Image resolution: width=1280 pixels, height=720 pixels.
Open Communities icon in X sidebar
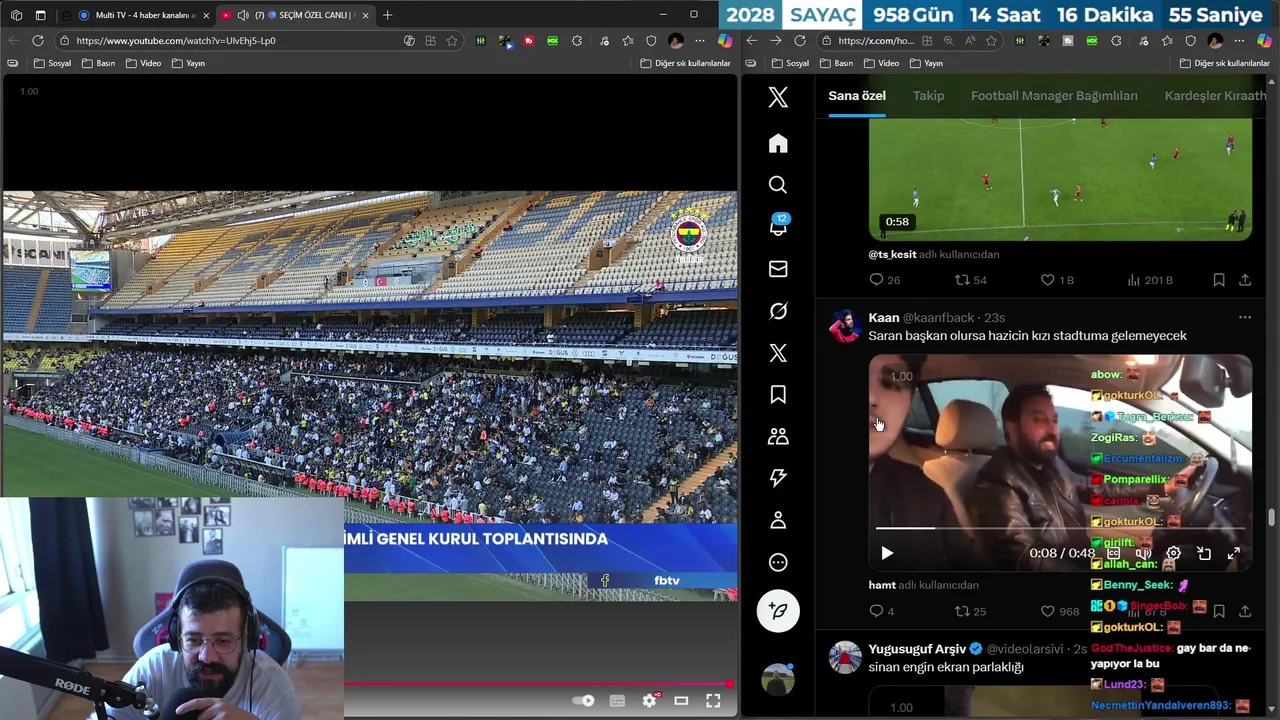pyautogui.click(x=778, y=437)
